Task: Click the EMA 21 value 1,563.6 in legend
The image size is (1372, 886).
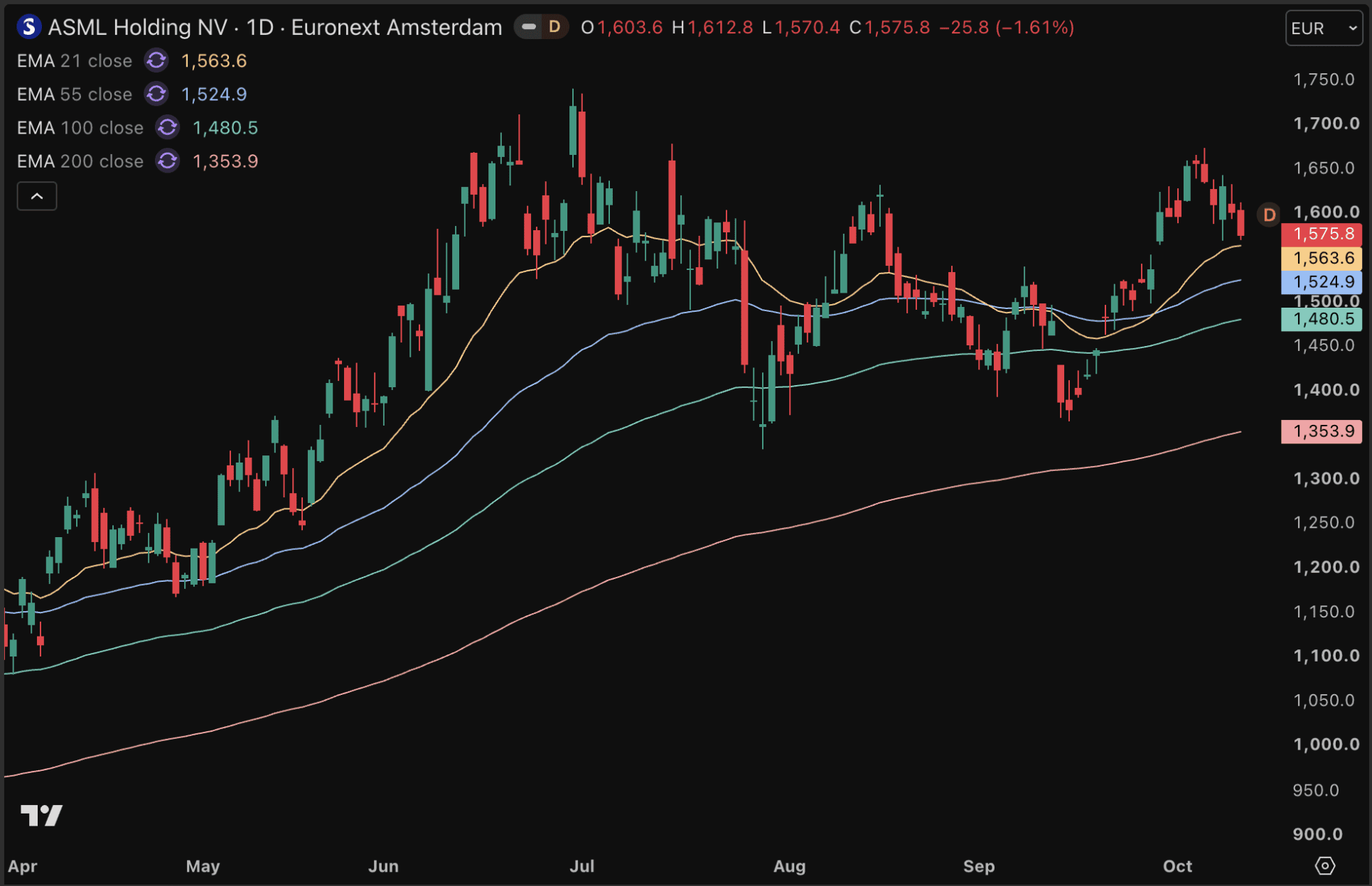Action: pos(214,61)
